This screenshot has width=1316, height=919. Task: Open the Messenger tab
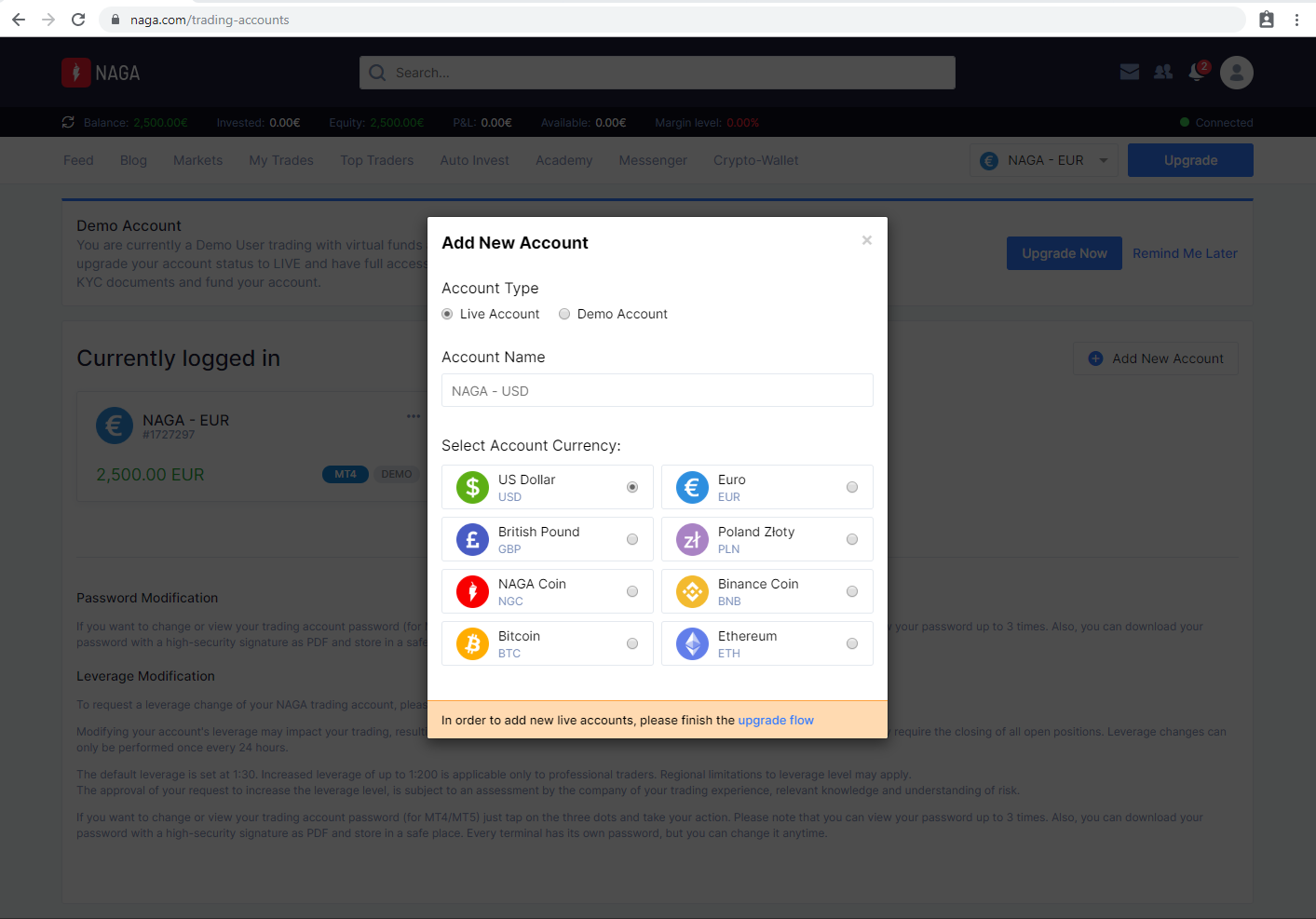(x=653, y=160)
